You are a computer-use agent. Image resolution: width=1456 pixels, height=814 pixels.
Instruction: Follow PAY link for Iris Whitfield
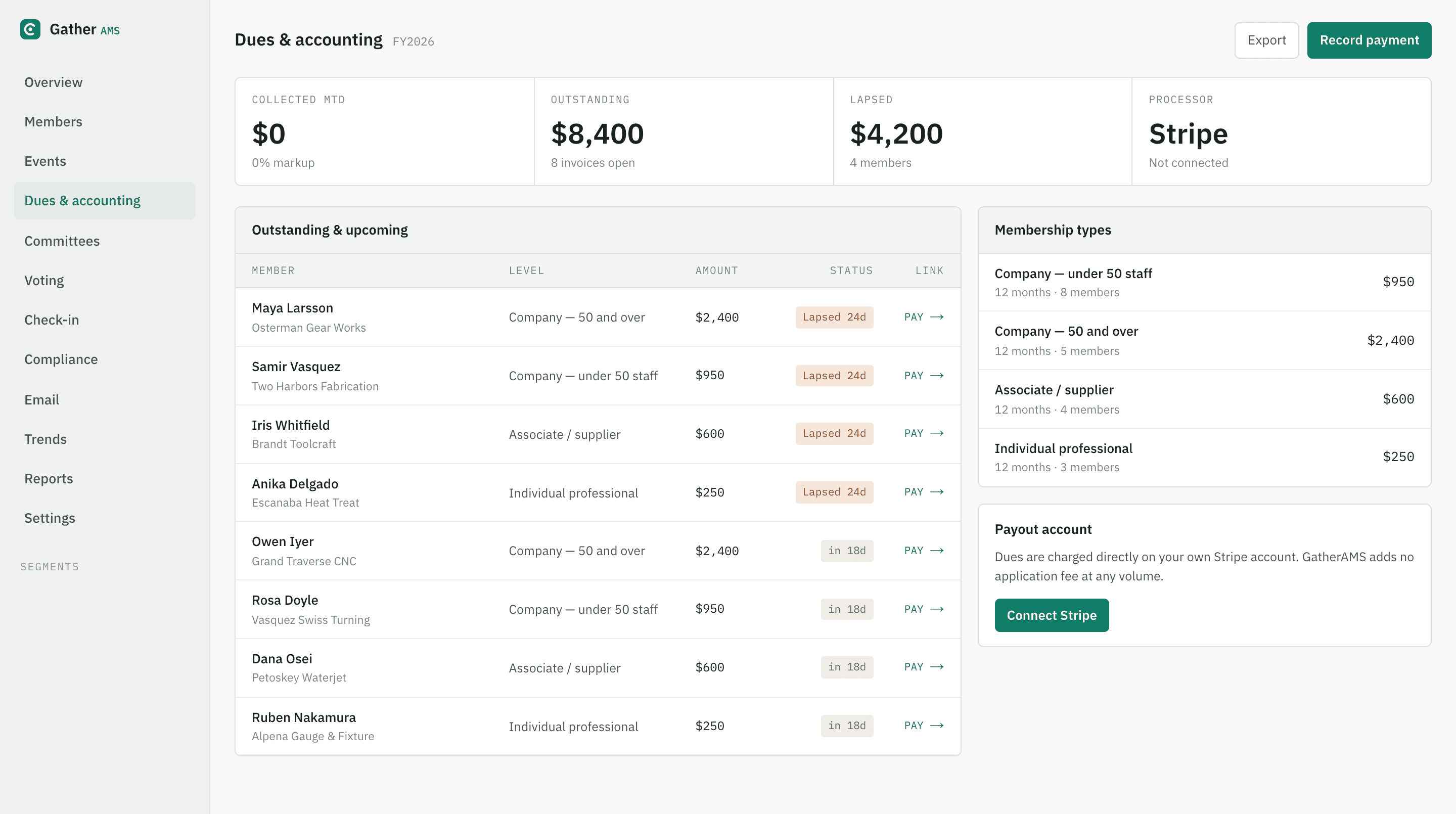pyautogui.click(x=924, y=434)
